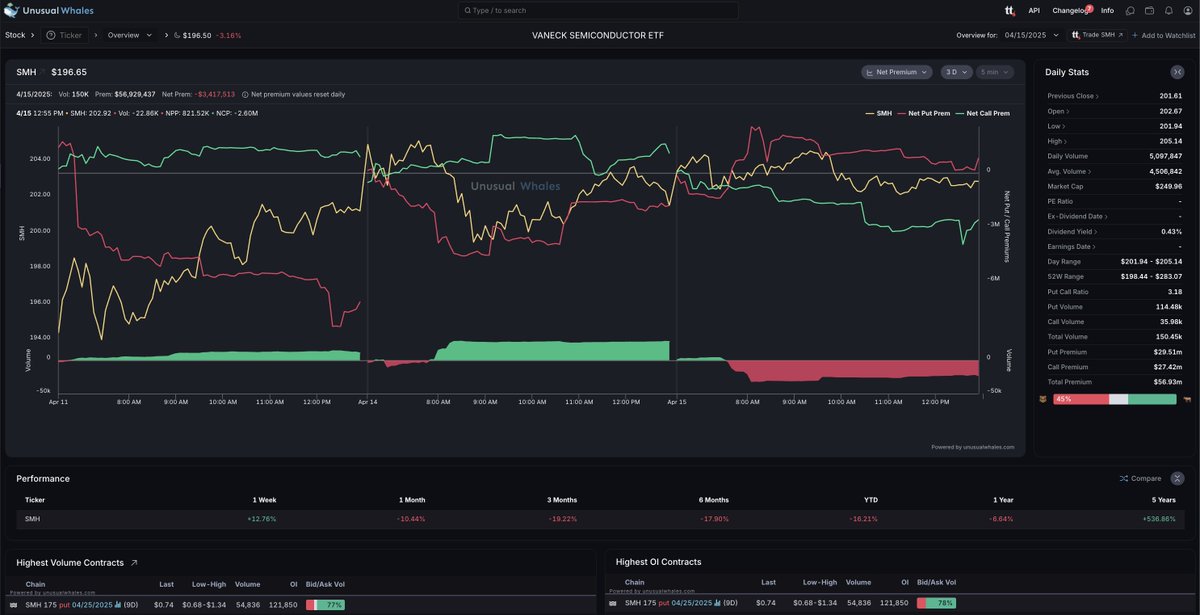Click the question mark icon beside Ticker

click(x=51, y=35)
